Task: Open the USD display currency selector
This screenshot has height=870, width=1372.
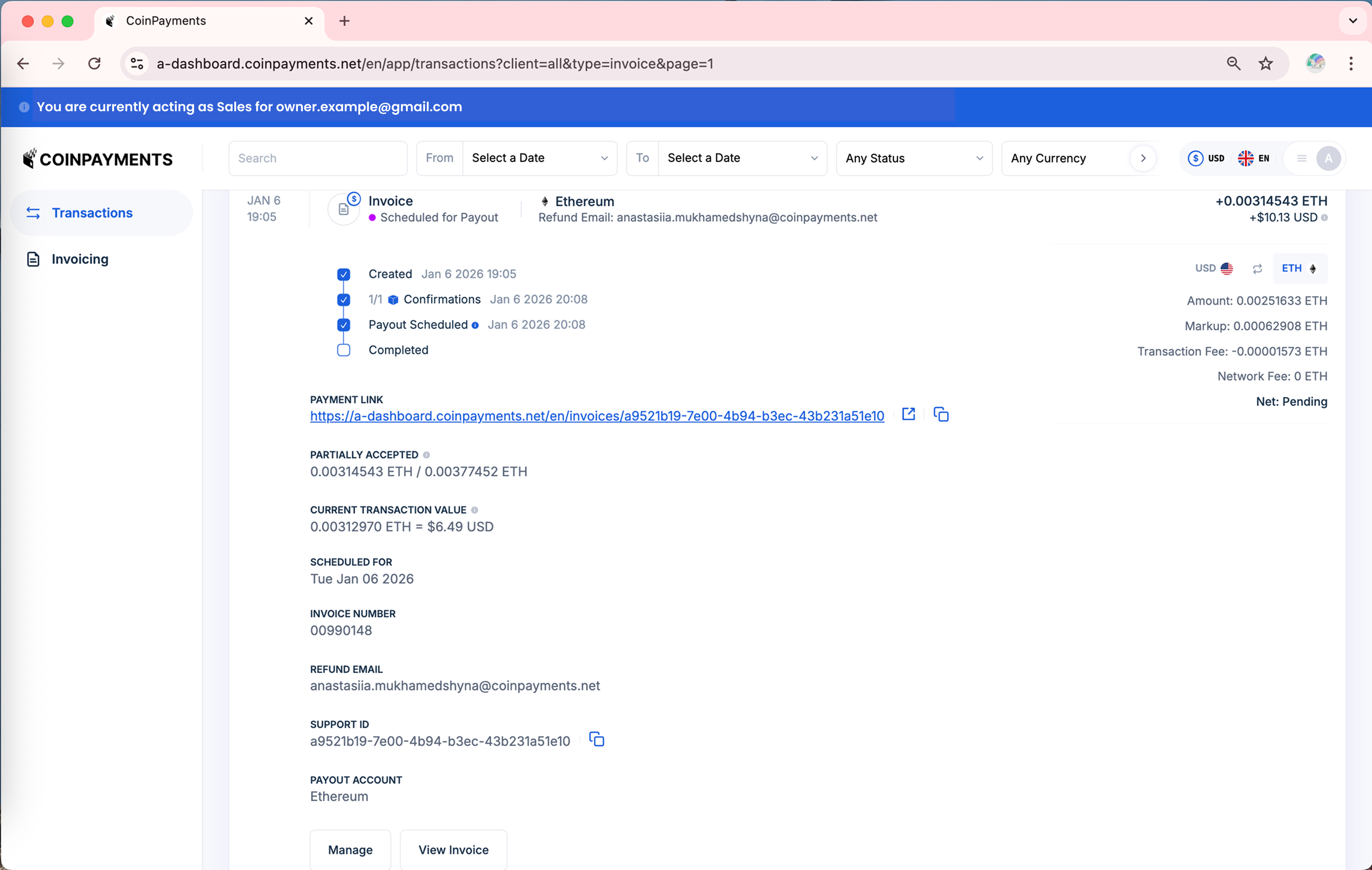Action: pyautogui.click(x=1206, y=158)
